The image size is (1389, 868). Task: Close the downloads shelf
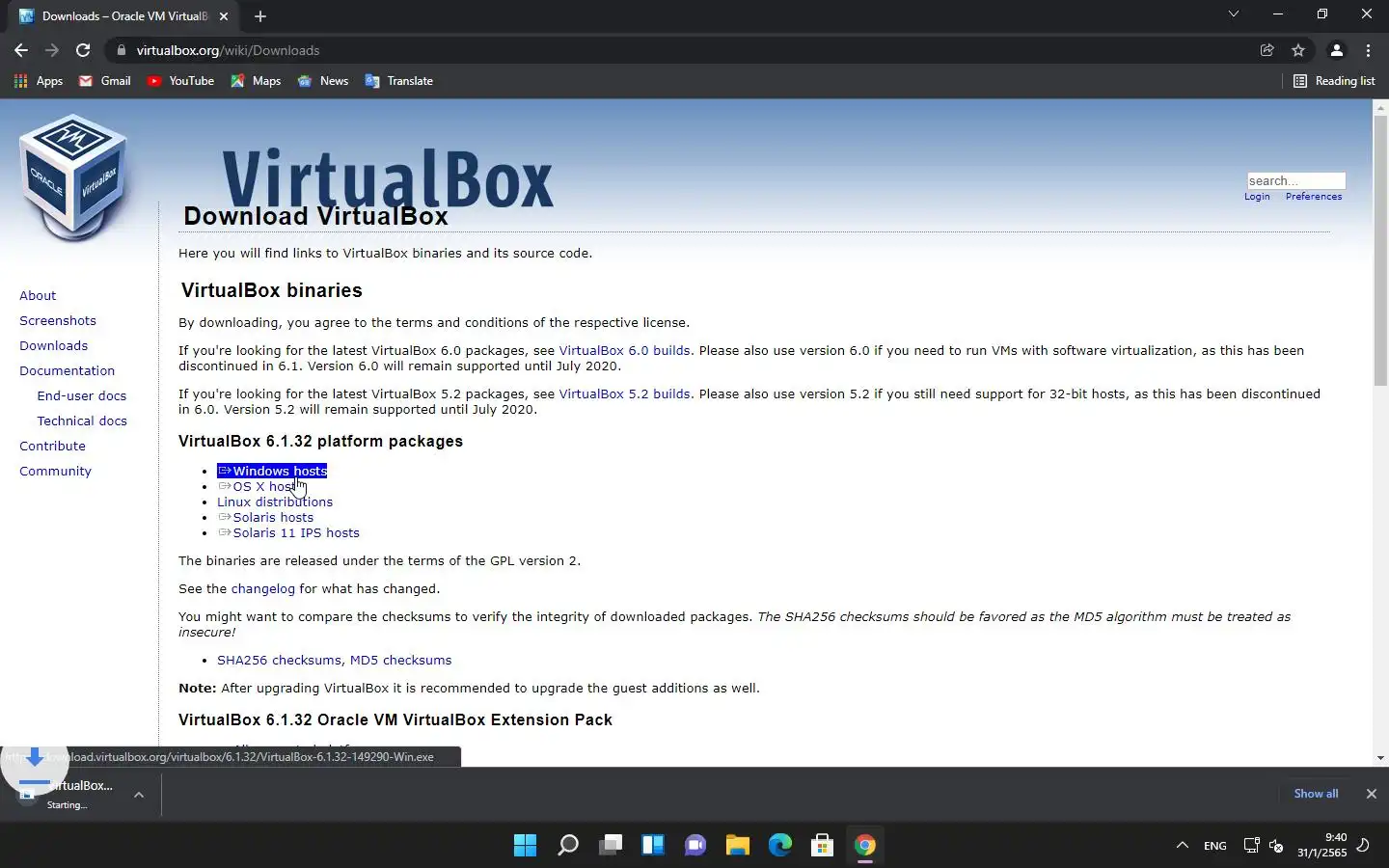tap(1371, 794)
